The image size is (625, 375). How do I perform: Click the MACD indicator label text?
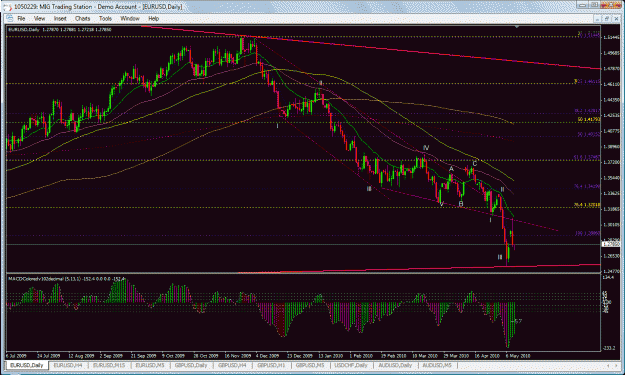67,279
